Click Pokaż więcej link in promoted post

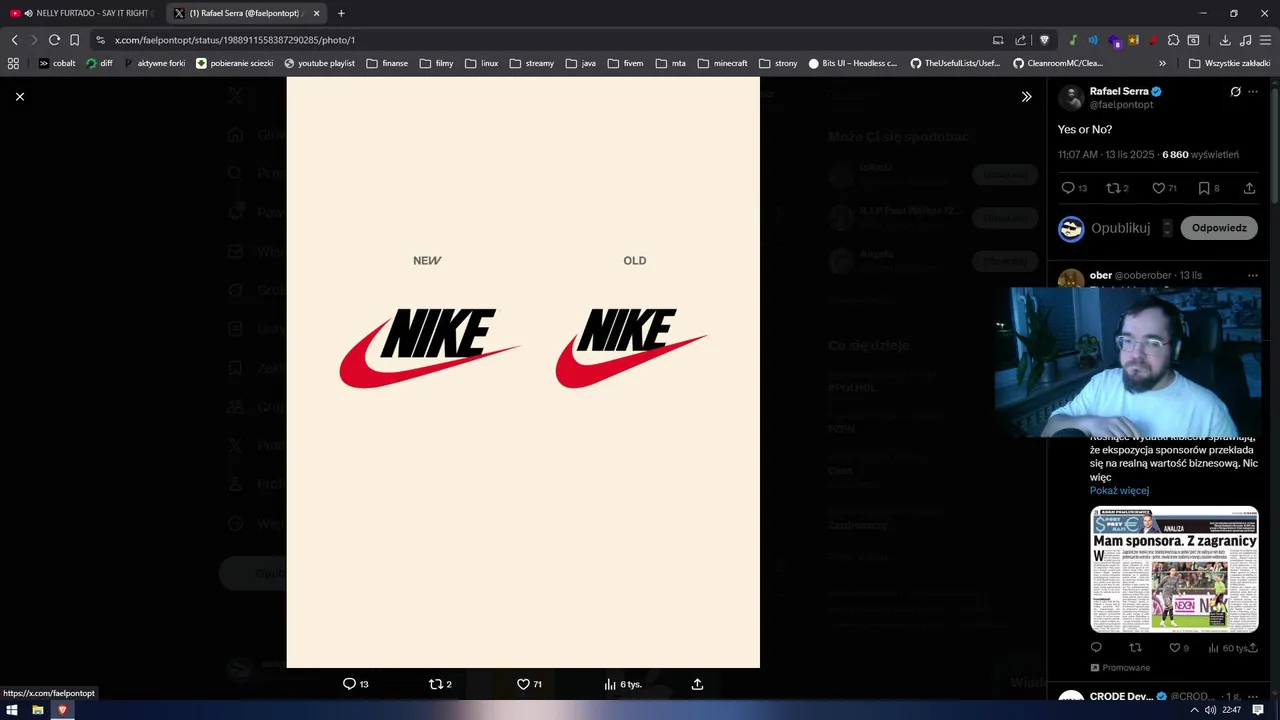coord(1119,490)
